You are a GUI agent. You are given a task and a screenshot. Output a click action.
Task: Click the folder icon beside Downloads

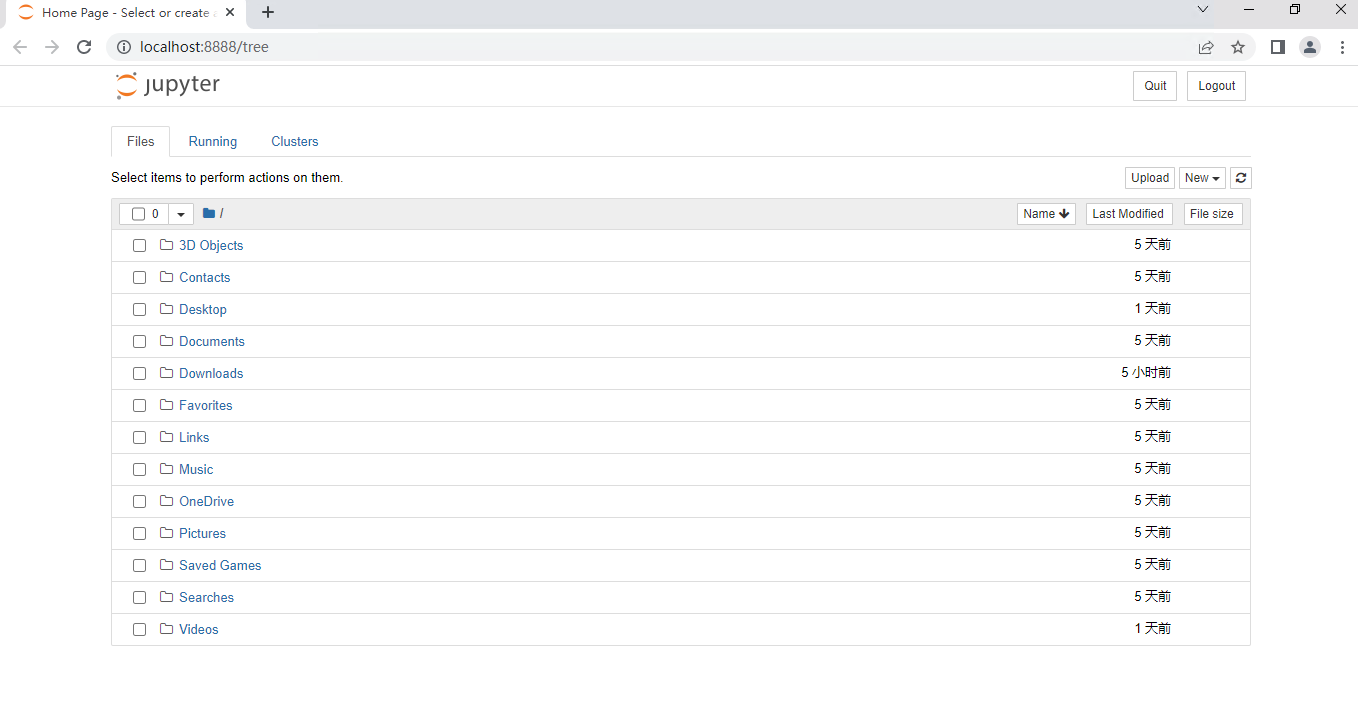click(x=167, y=373)
